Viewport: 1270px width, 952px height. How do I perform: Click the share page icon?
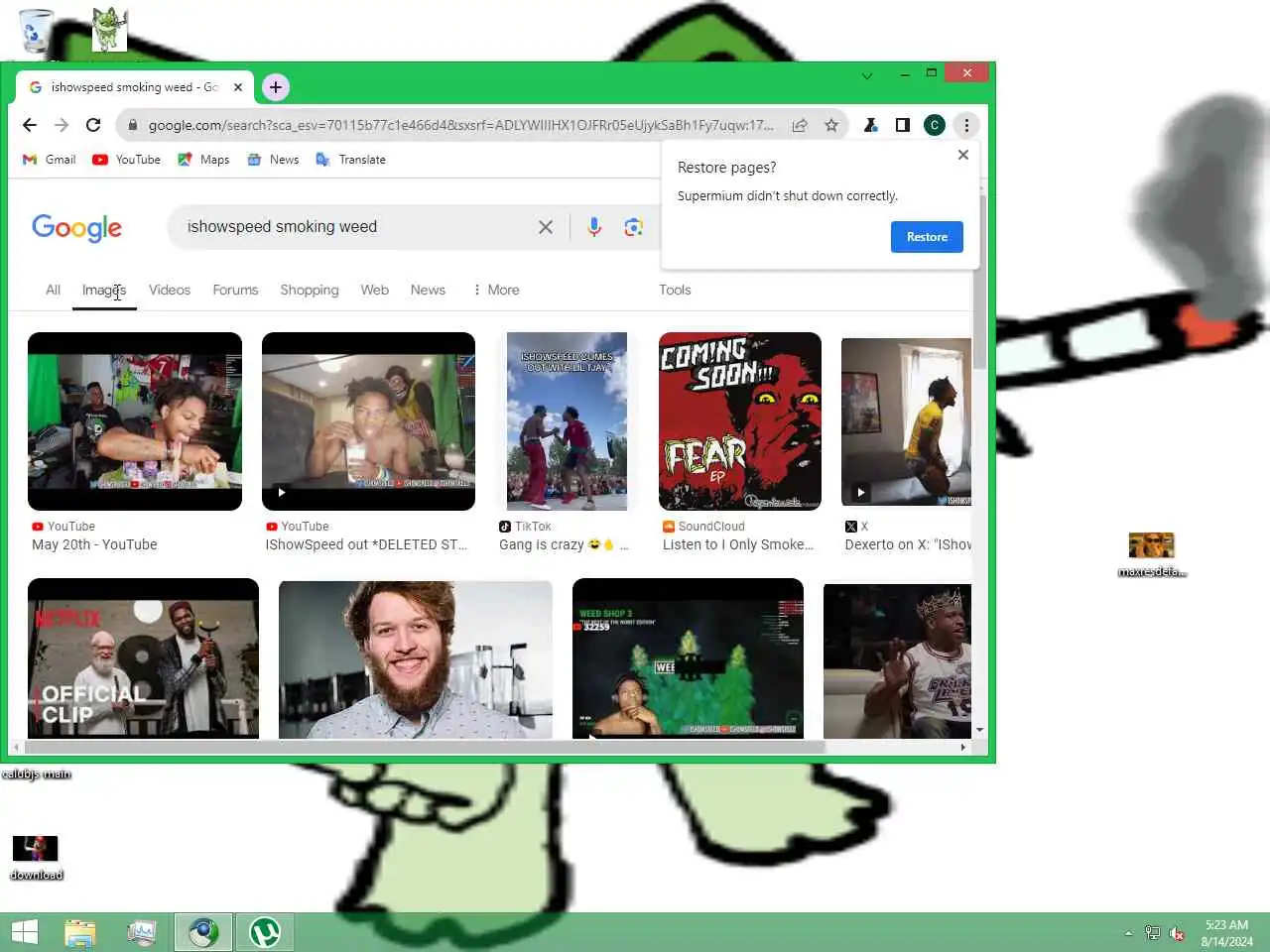[800, 125]
